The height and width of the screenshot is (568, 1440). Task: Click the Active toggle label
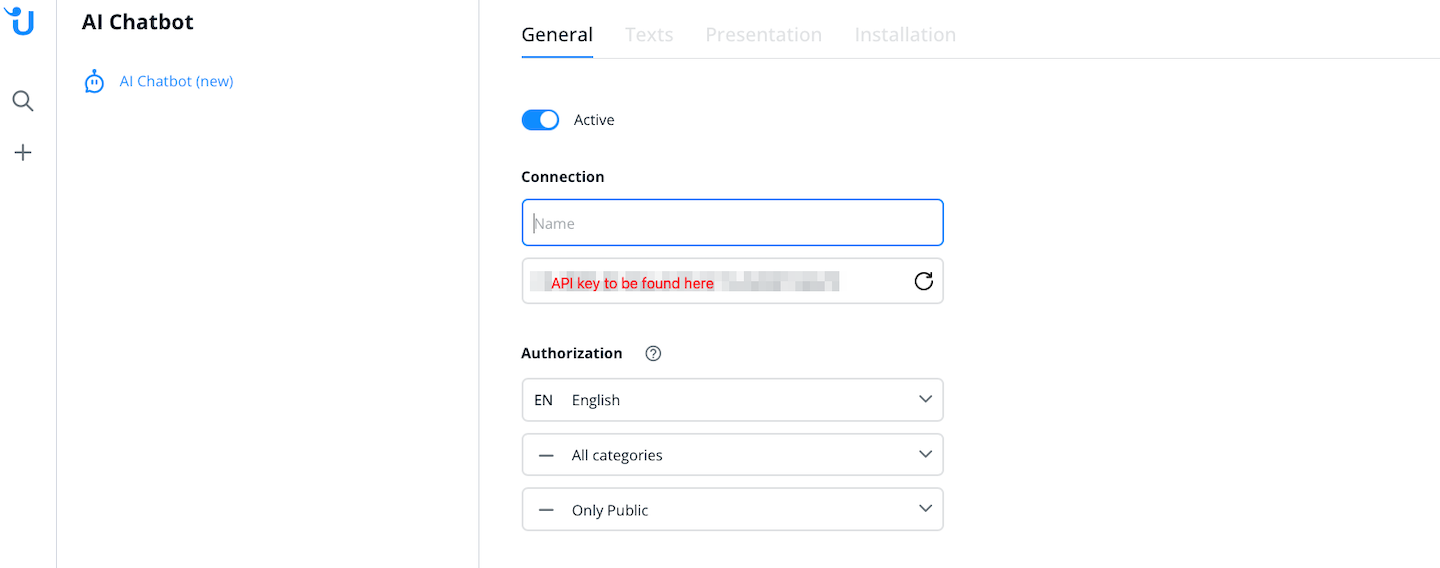coord(594,120)
